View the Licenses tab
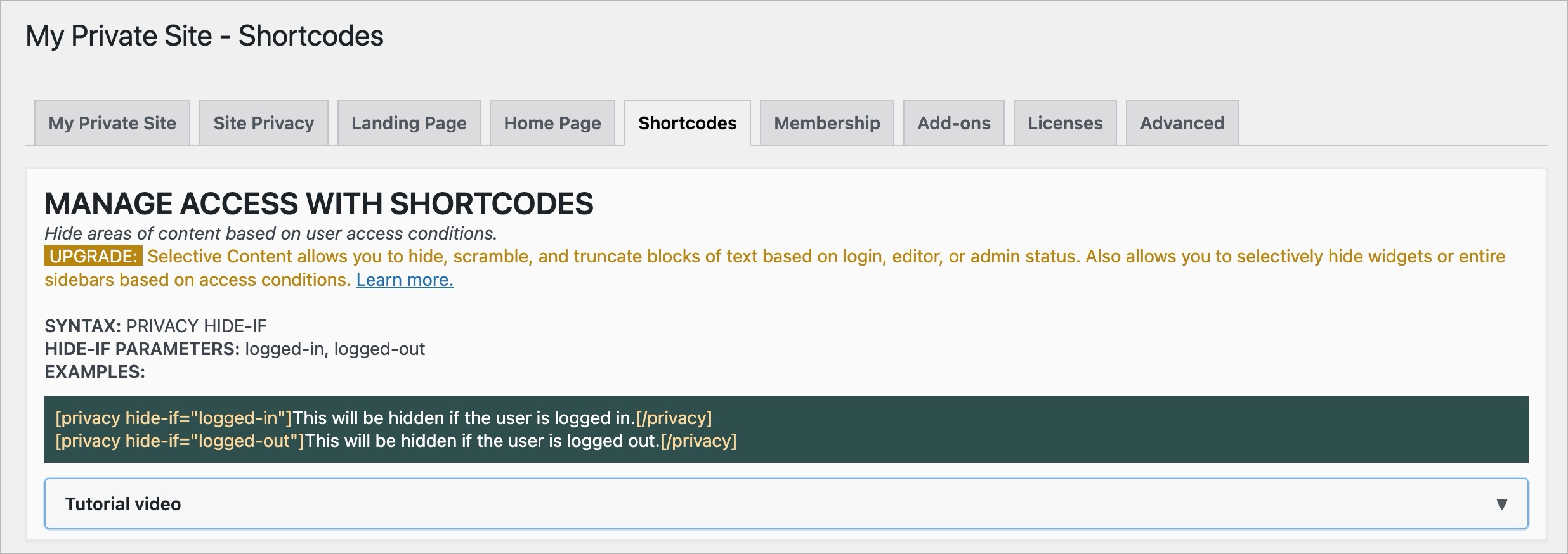Viewport: 1568px width, 554px height. [x=1065, y=123]
